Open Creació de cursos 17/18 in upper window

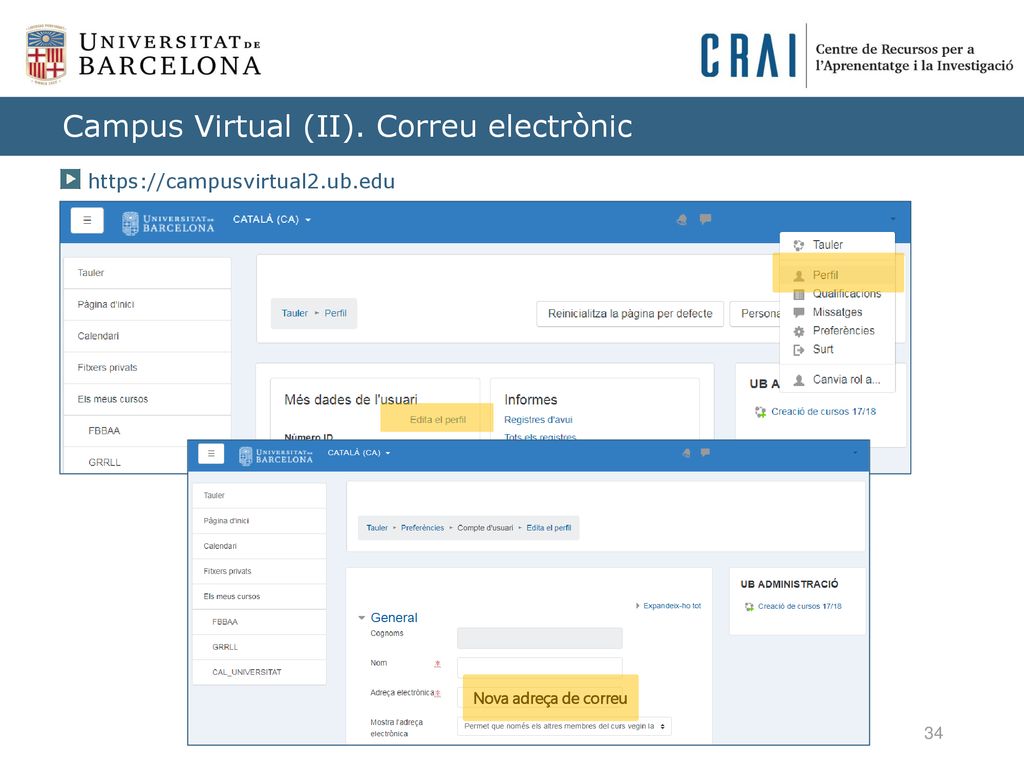point(824,411)
